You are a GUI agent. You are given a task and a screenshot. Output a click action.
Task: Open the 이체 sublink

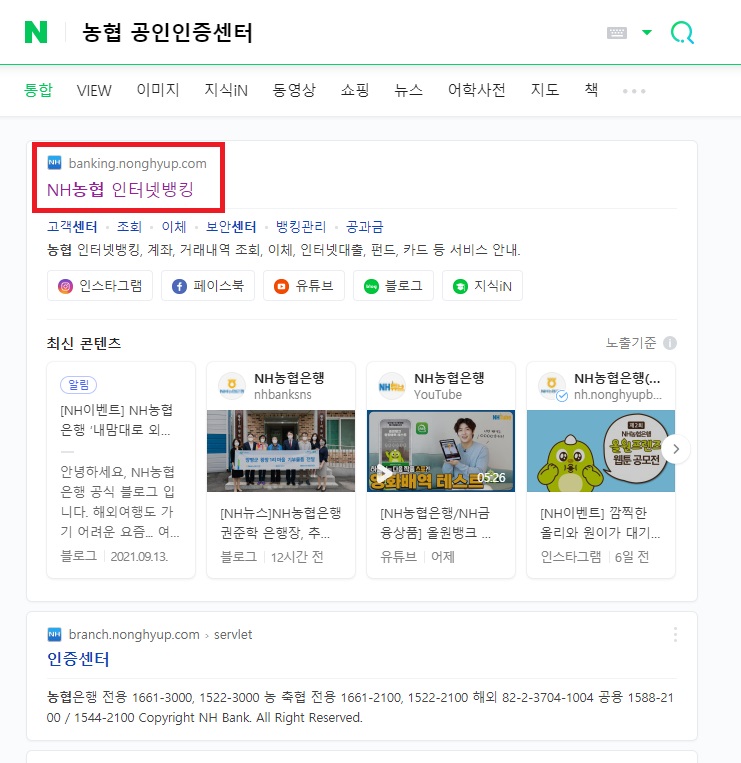pos(174,226)
